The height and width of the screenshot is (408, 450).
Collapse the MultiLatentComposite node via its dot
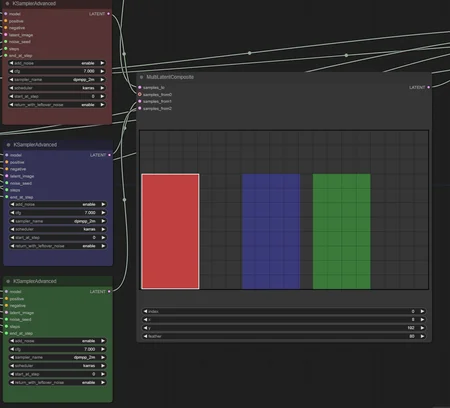pyautogui.click(x=141, y=77)
